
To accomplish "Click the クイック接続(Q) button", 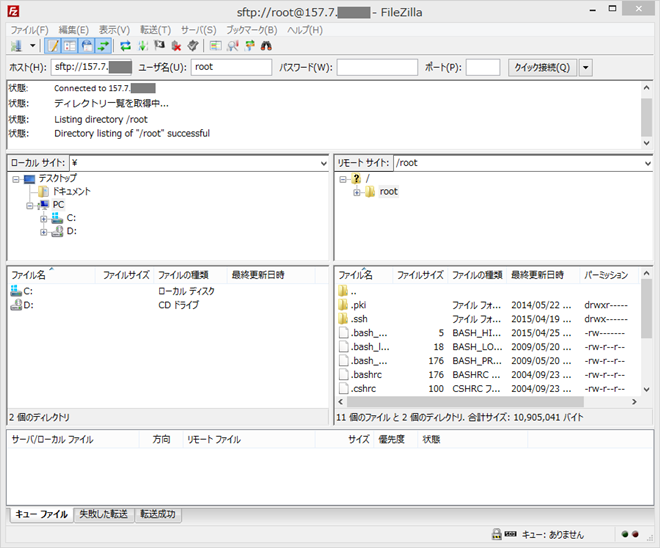I will tap(543, 67).
